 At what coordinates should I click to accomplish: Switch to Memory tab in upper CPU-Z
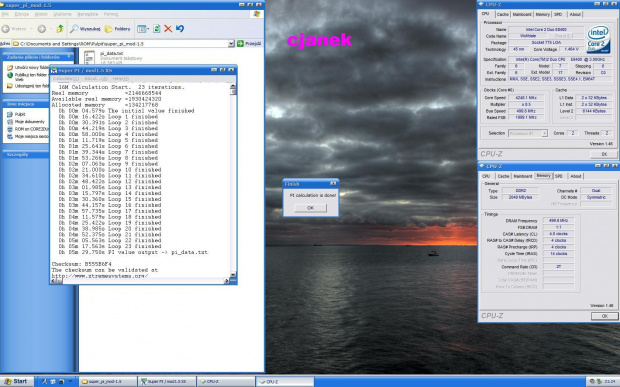pos(542,14)
